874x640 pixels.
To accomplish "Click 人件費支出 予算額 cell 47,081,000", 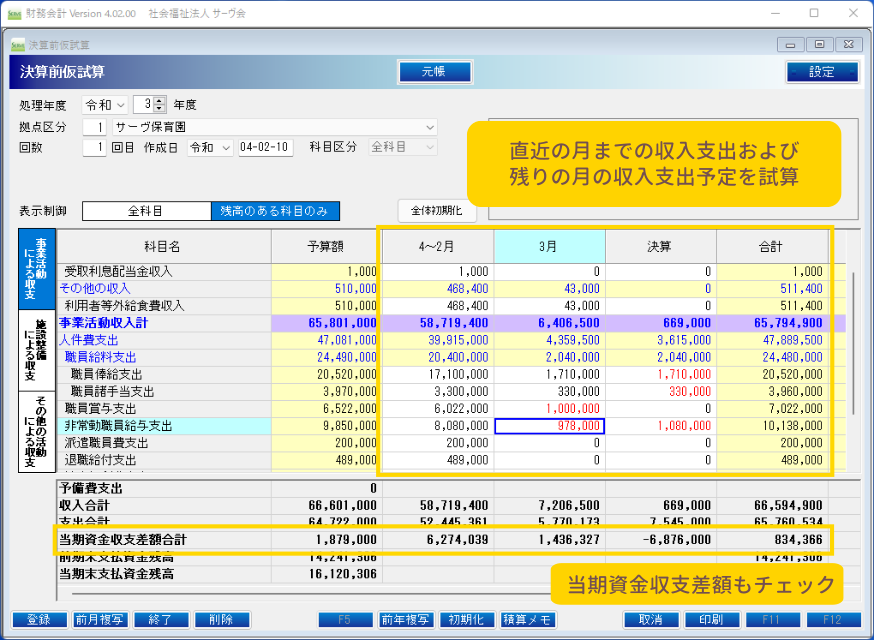I will click(327, 341).
